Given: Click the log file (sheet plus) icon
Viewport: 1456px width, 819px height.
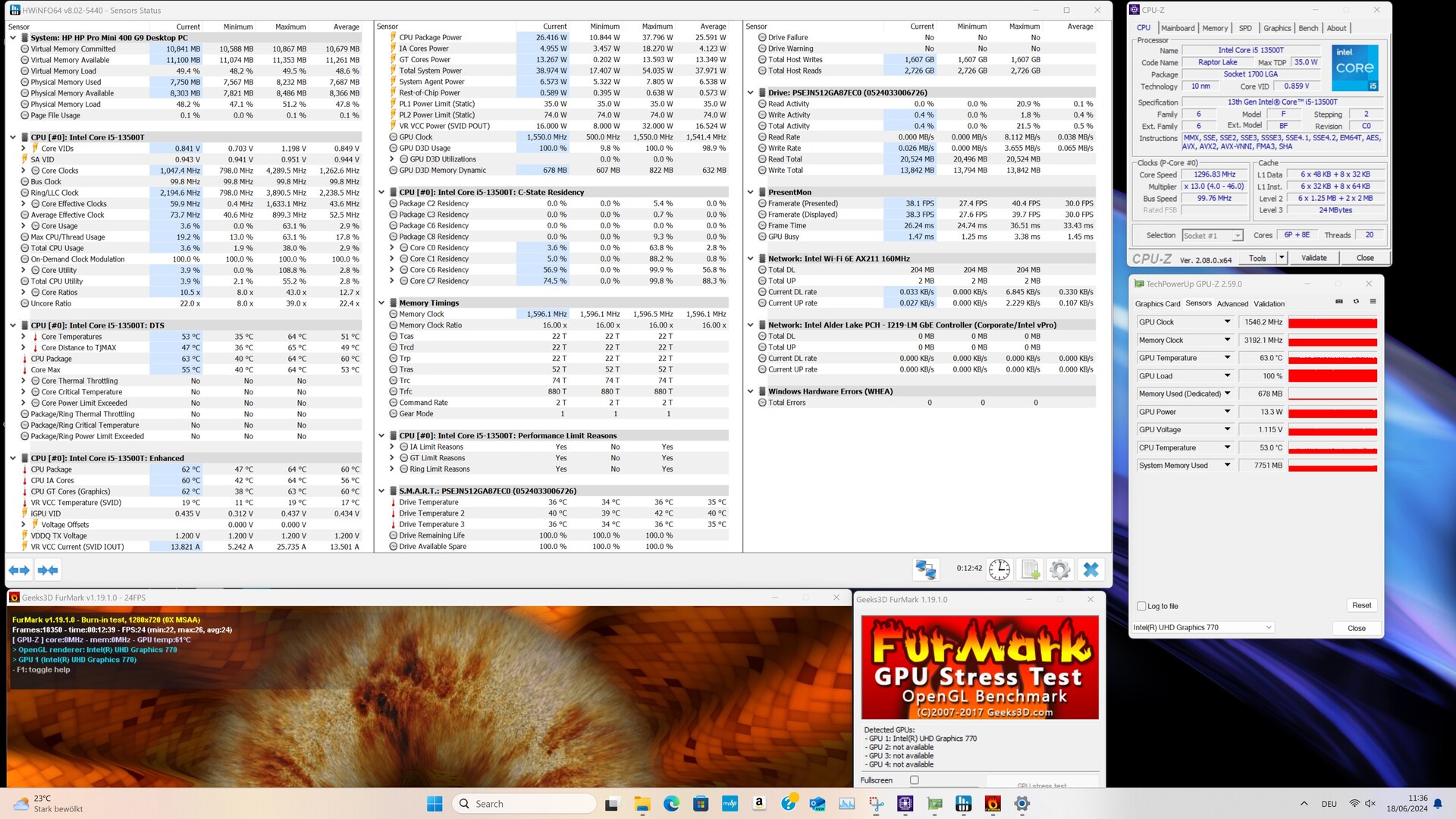Looking at the screenshot, I should click(1030, 570).
